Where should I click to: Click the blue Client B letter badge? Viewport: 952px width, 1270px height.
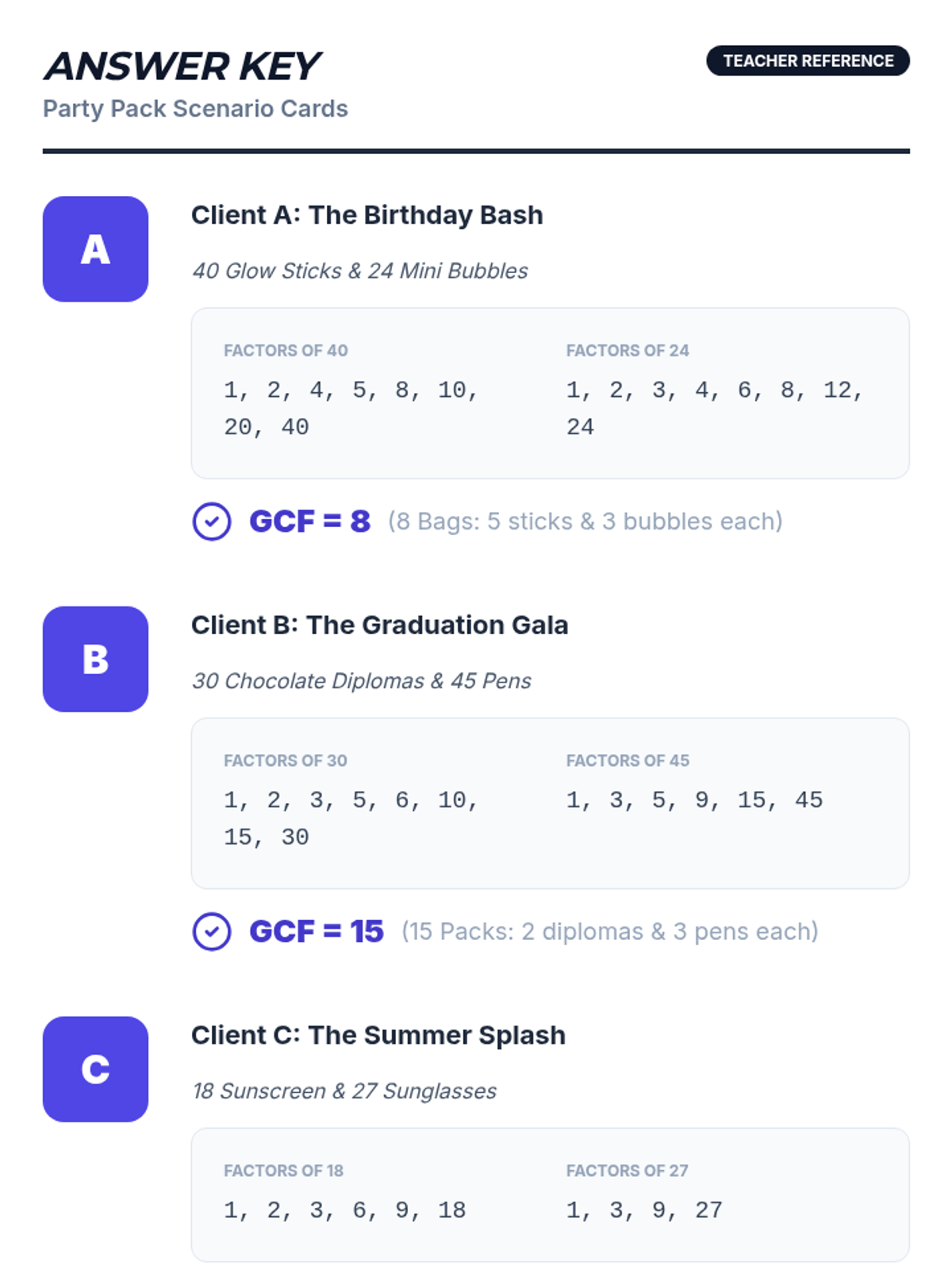(x=95, y=659)
